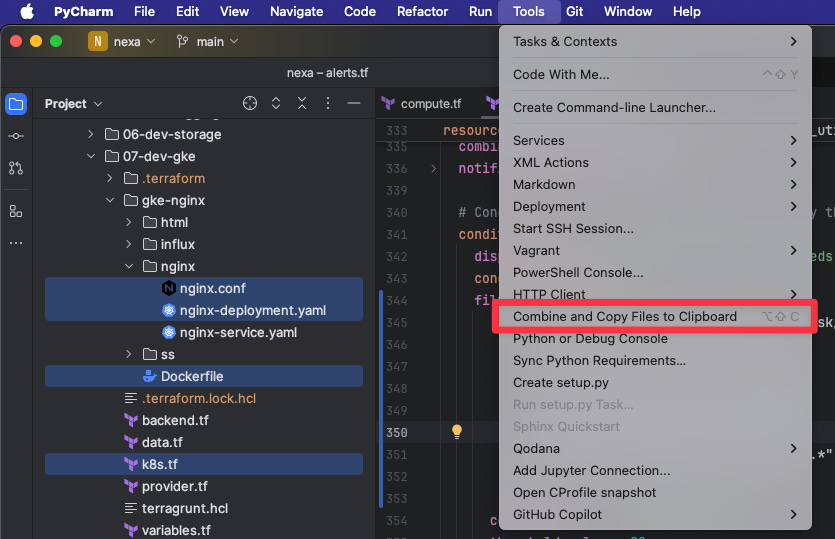The image size is (835, 539).
Task: Expand the .terraform folder
Action: (110, 178)
